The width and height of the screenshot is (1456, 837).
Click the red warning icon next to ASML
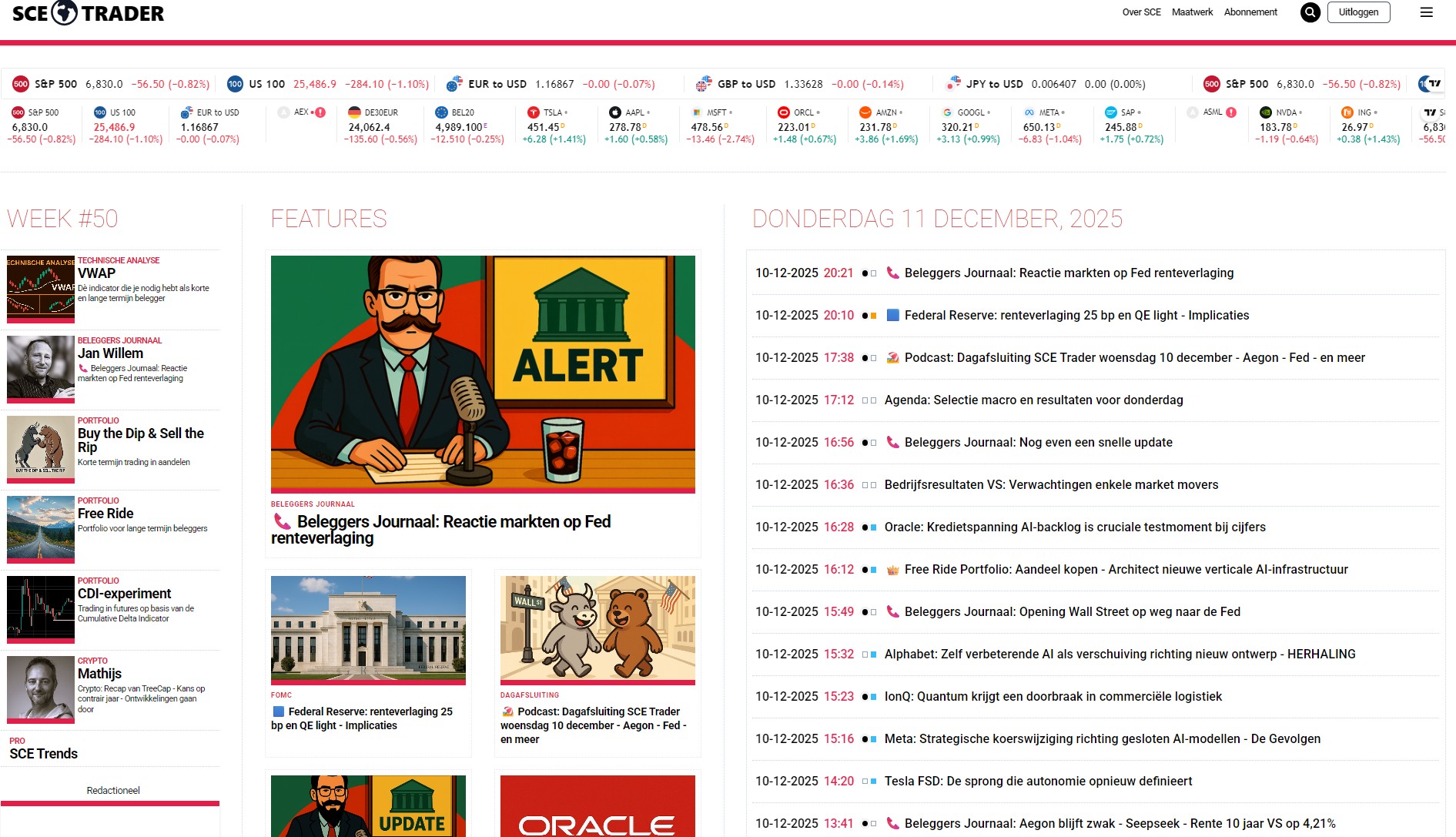[1231, 112]
